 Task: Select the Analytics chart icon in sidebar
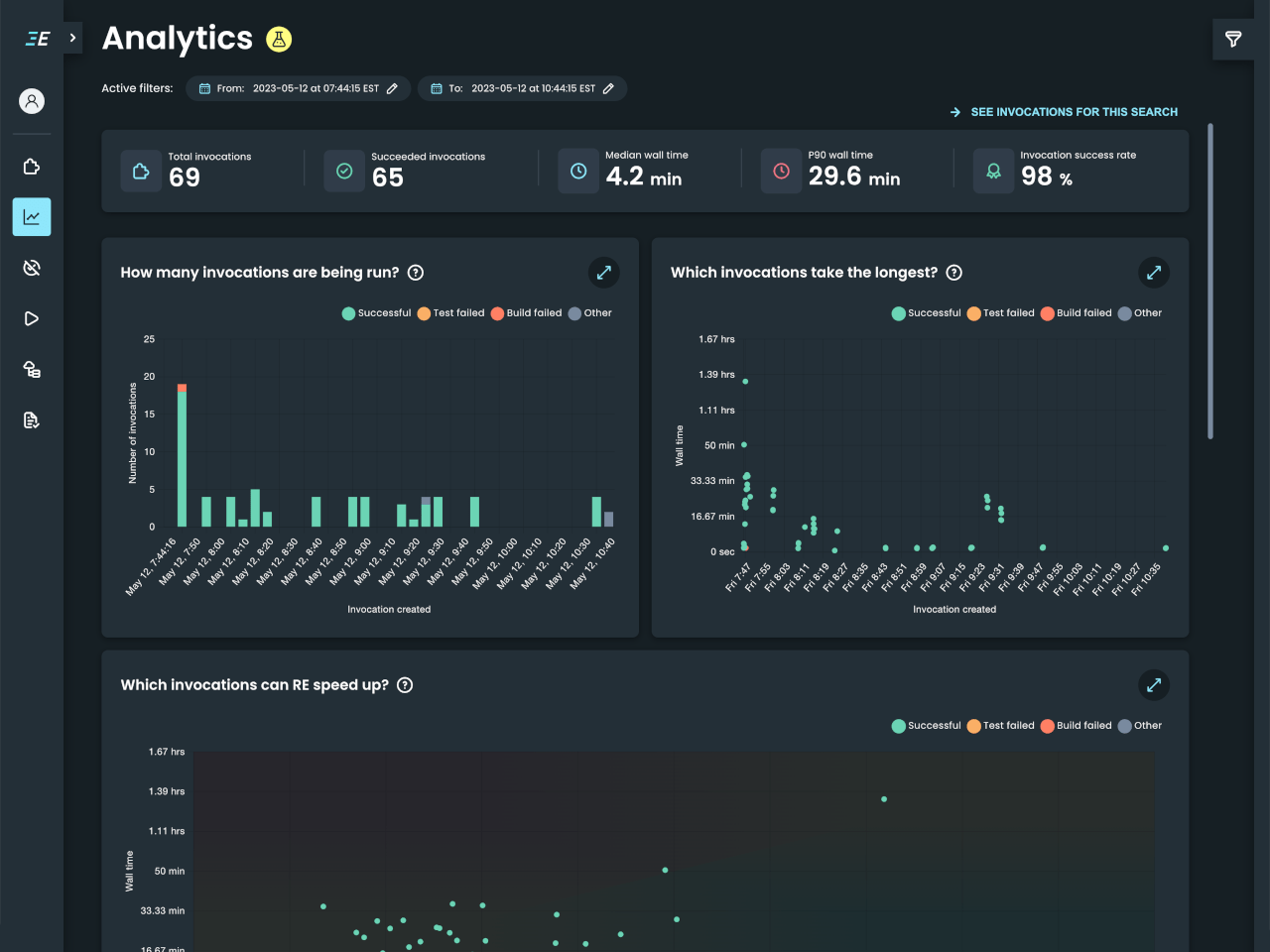[31, 216]
